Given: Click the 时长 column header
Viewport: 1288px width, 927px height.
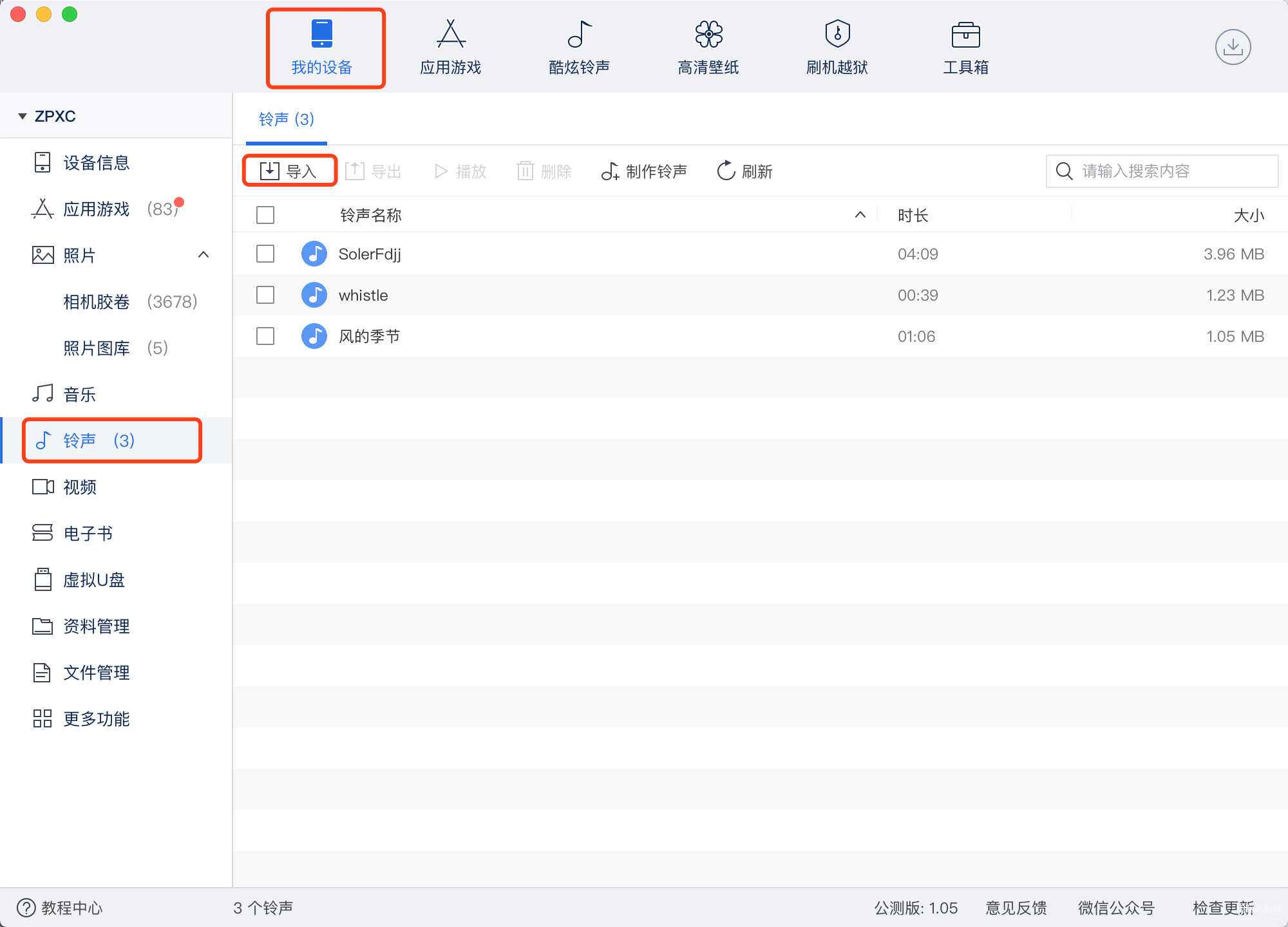Looking at the screenshot, I should pyautogui.click(x=913, y=215).
